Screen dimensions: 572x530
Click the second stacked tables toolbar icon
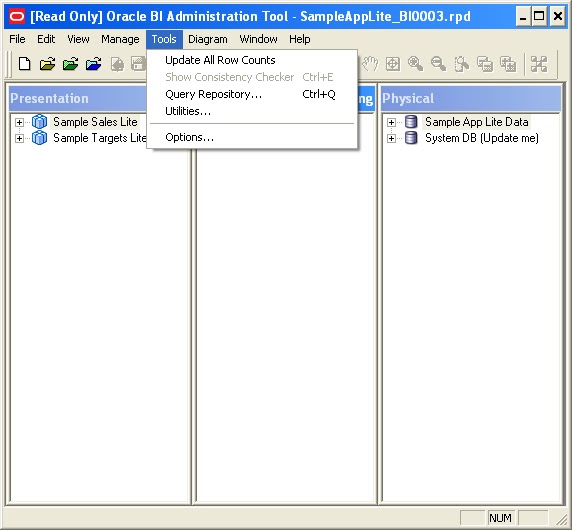508,64
